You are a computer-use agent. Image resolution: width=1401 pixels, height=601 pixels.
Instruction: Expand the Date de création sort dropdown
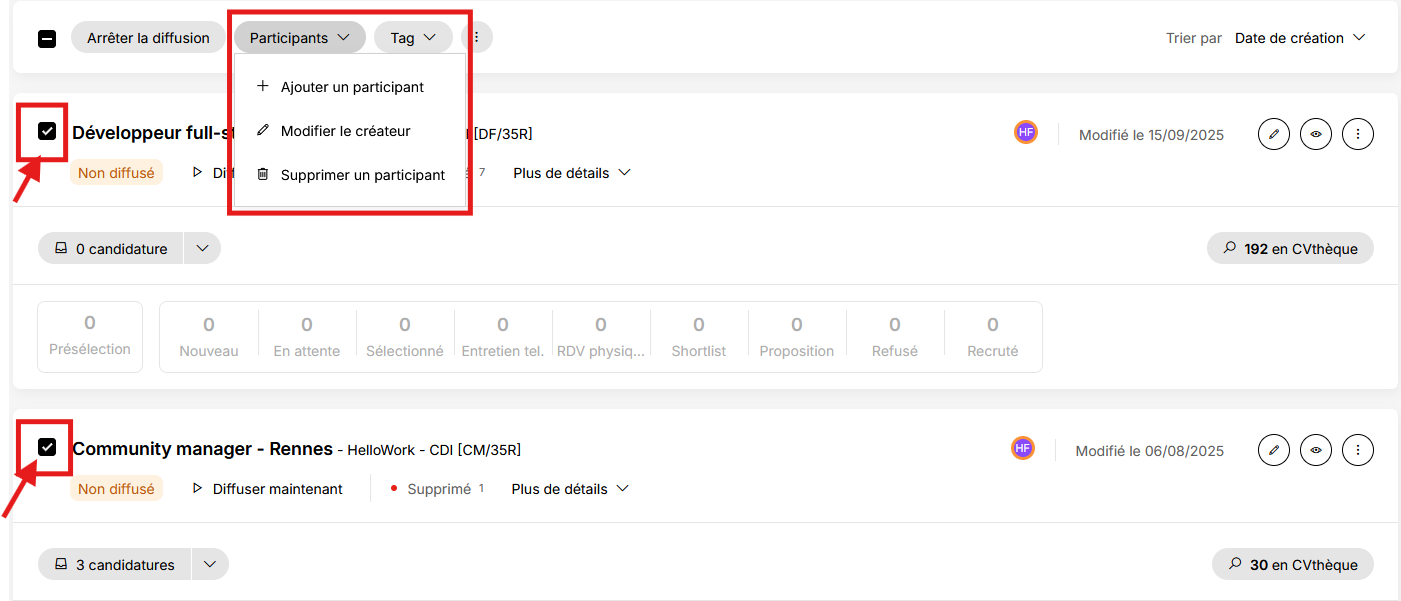(1300, 38)
